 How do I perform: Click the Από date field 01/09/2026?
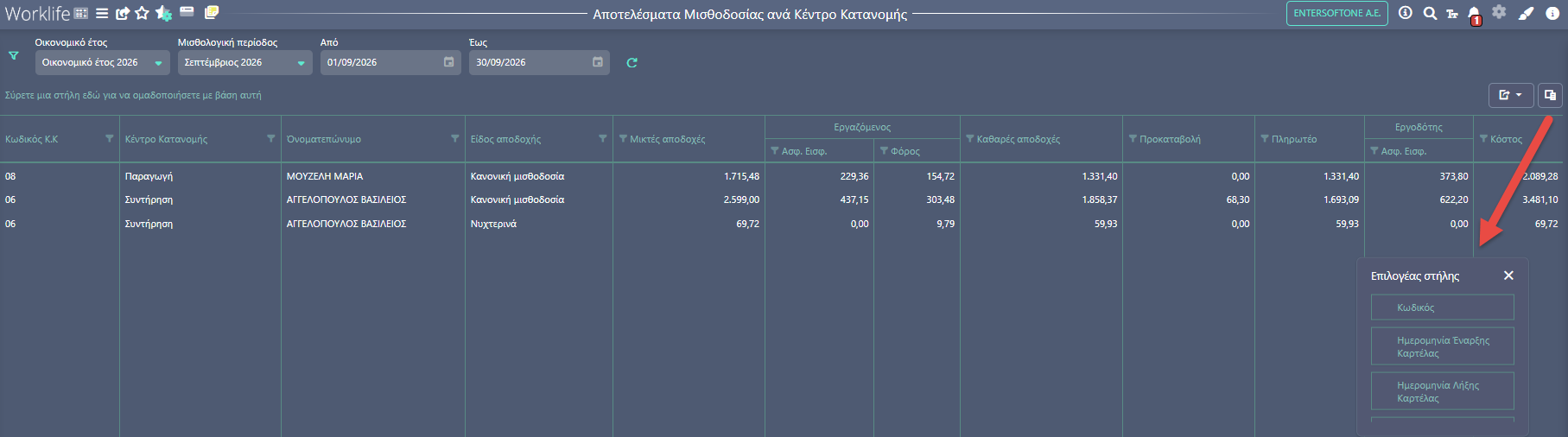click(390, 62)
